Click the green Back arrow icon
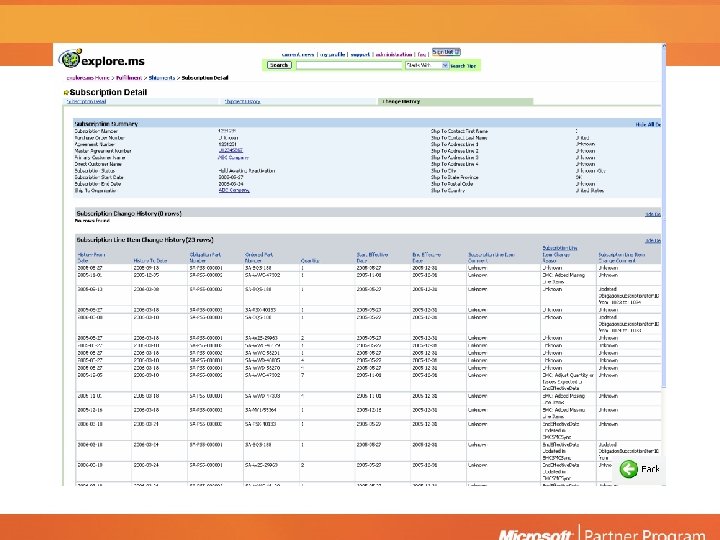 click(x=628, y=469)
